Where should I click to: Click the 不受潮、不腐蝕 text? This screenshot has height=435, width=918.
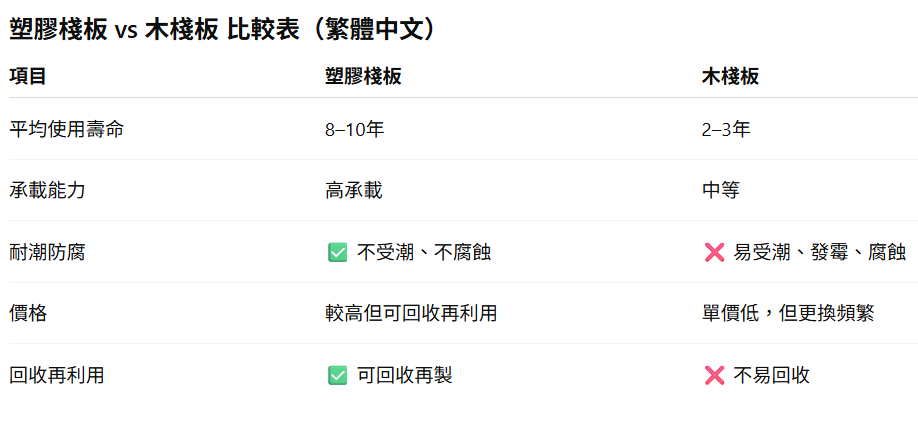pos(424,252)
